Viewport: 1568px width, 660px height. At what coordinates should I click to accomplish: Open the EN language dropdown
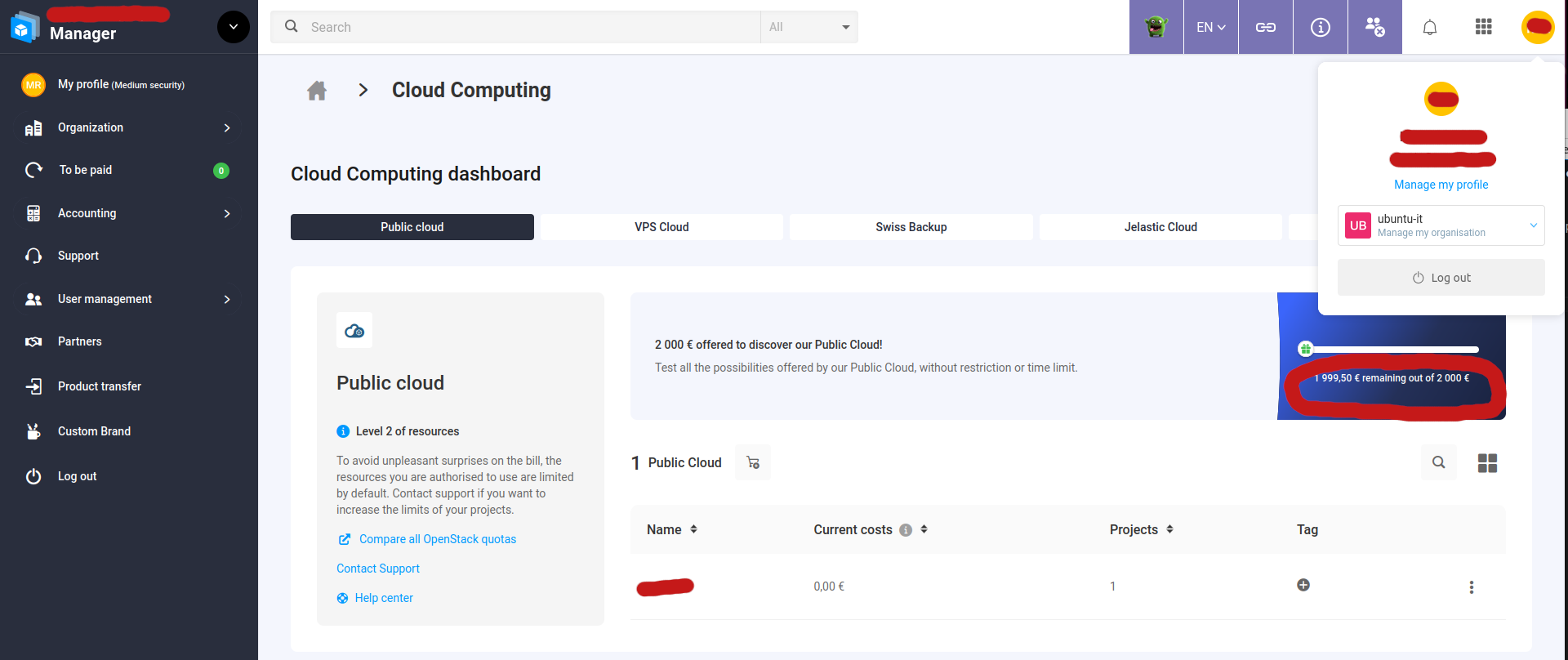click(1210, 28)
